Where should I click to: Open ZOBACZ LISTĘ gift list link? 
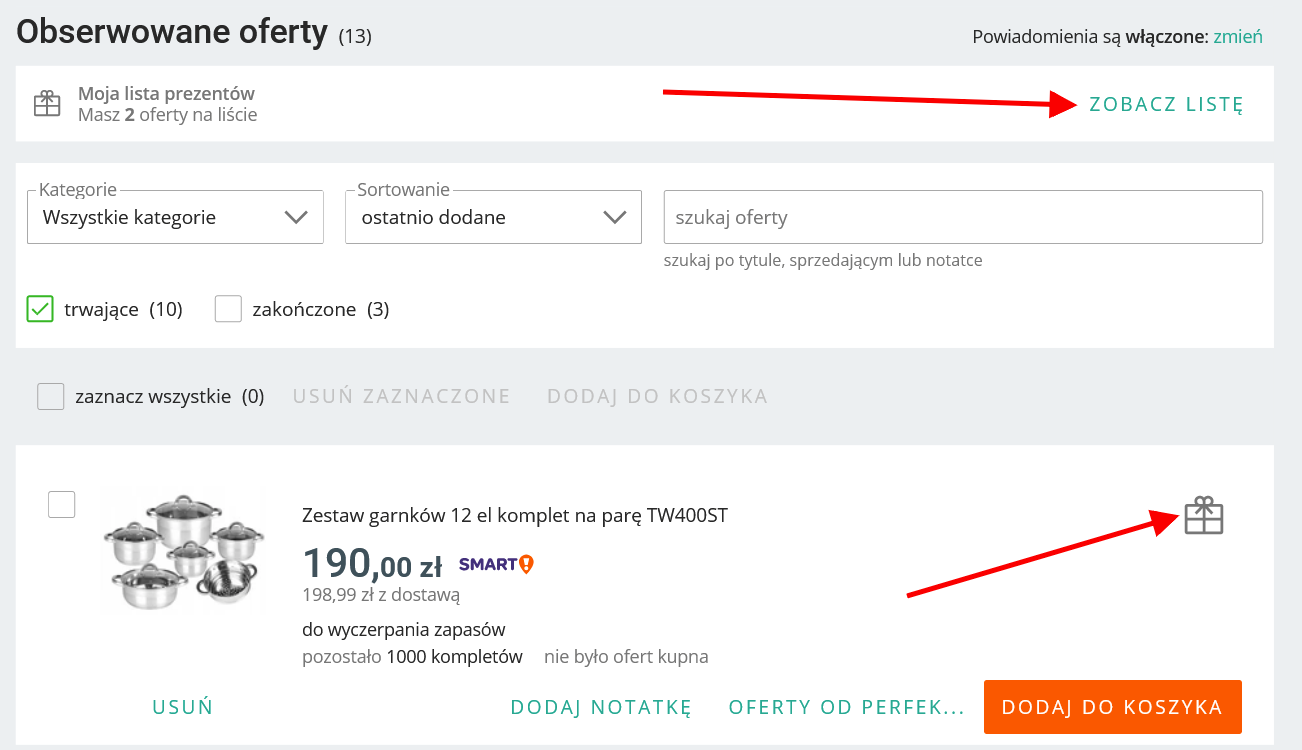[1166, 104]
